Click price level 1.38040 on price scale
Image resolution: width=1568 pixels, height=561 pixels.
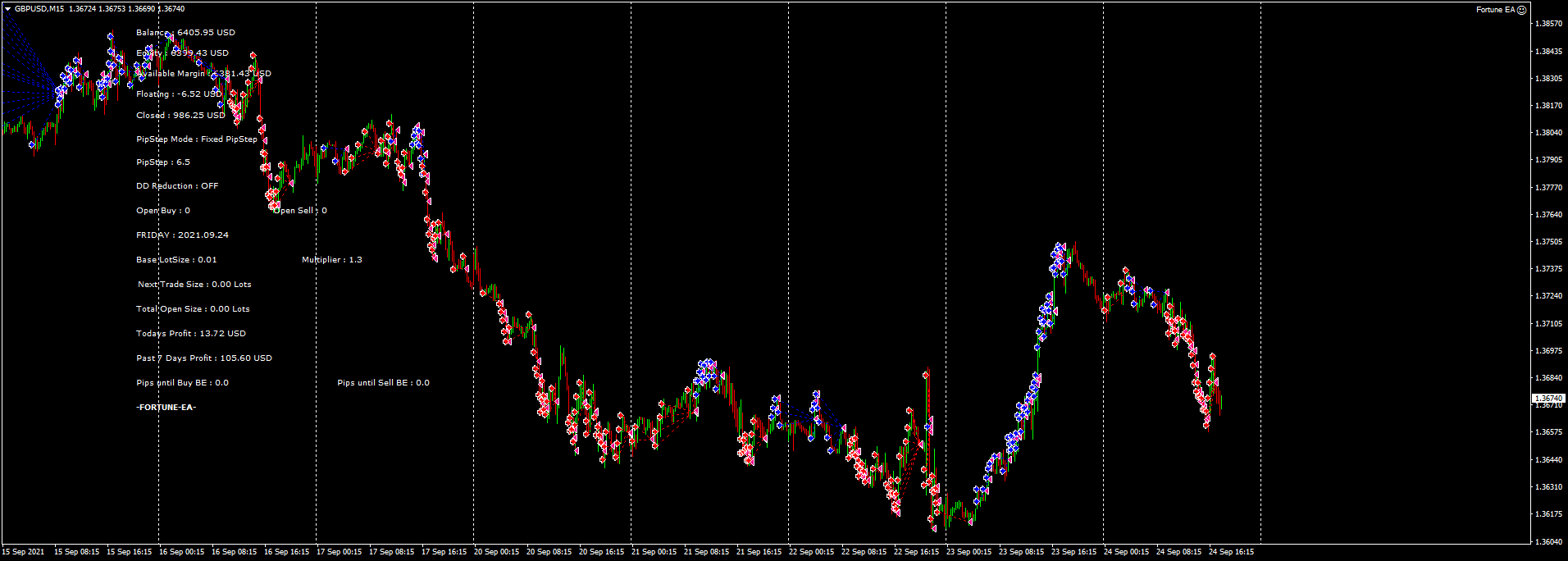click(1548, 133)
